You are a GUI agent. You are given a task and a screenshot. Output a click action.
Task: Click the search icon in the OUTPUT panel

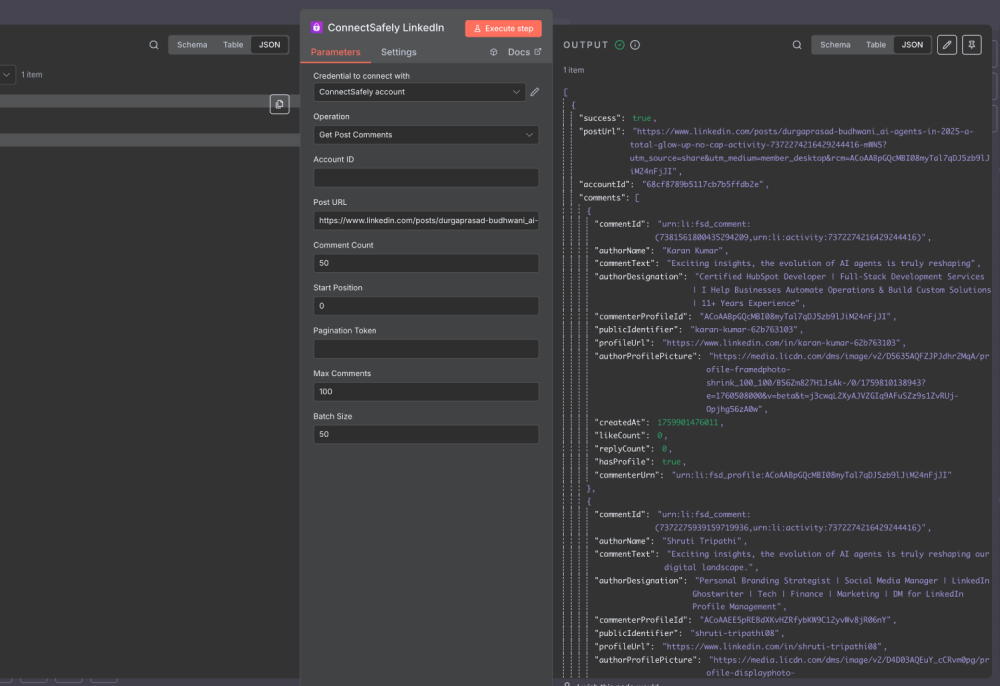[796, 44]
